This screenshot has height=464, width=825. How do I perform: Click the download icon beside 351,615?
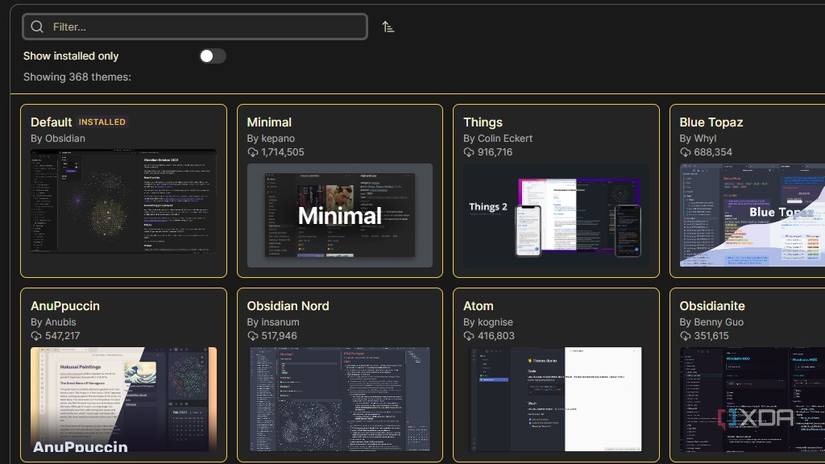[x=685, y=336]
